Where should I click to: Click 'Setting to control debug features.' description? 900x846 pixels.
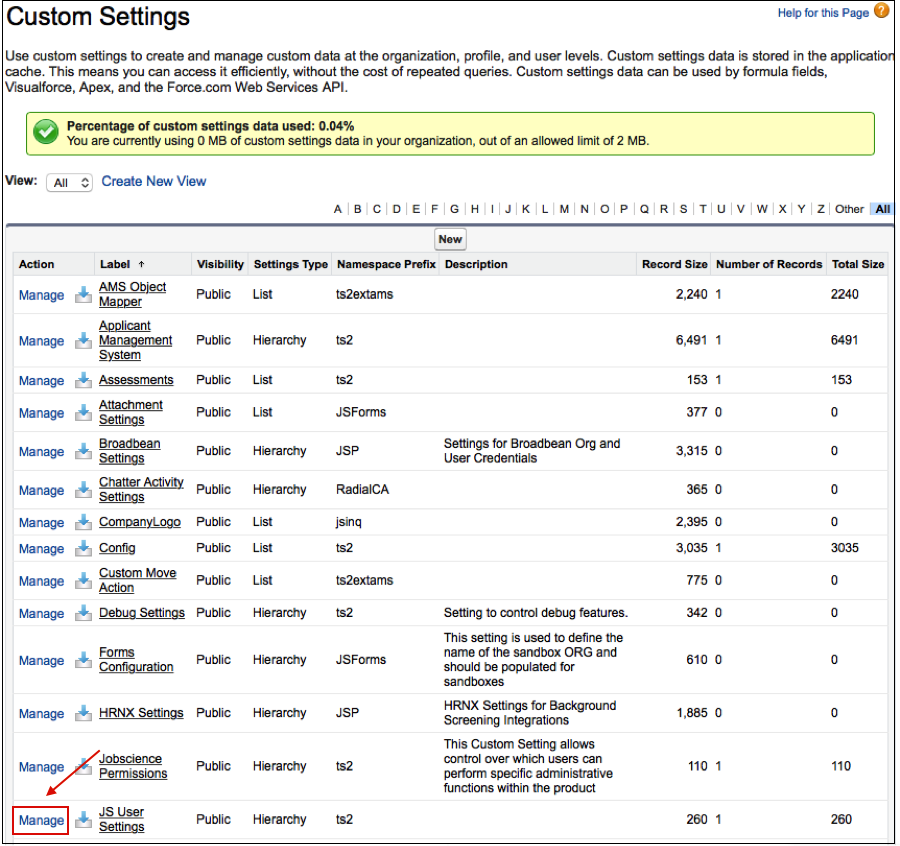coord(536,613)
